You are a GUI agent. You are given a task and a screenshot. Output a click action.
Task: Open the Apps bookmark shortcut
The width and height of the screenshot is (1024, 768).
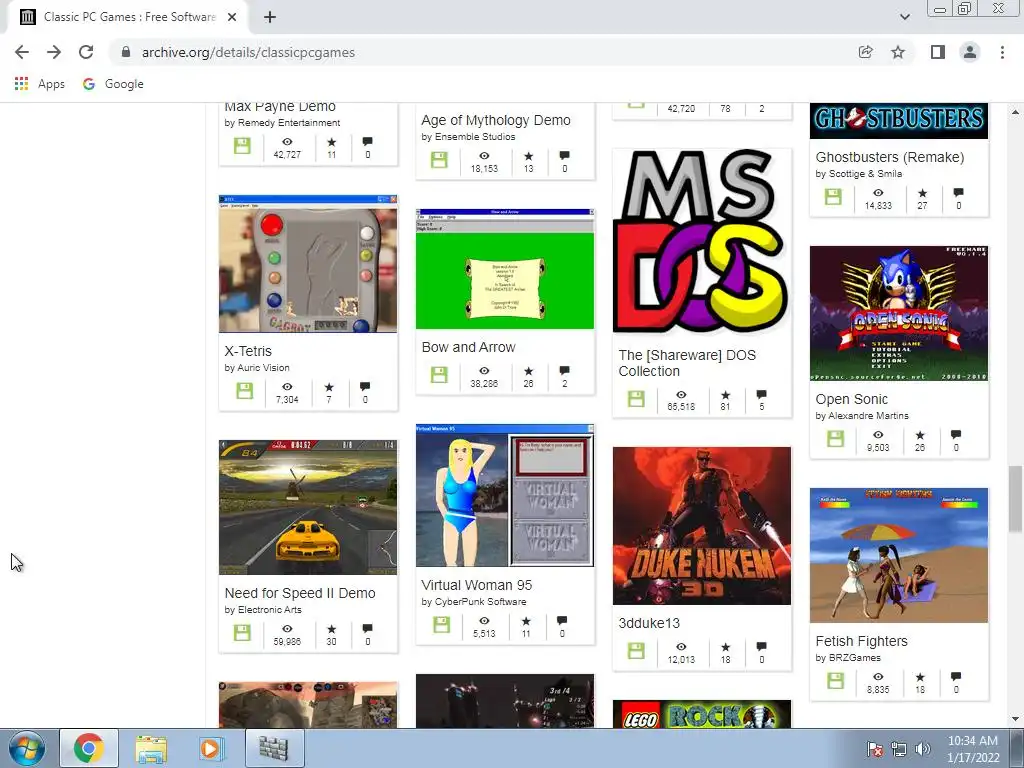tap(40, 84)
